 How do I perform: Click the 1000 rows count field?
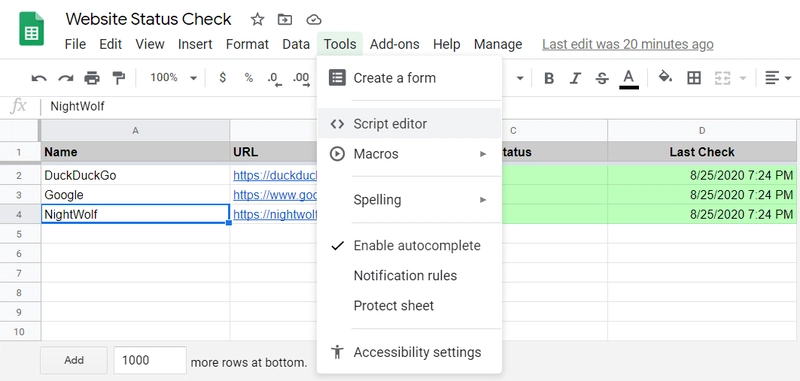pos(150,360)
